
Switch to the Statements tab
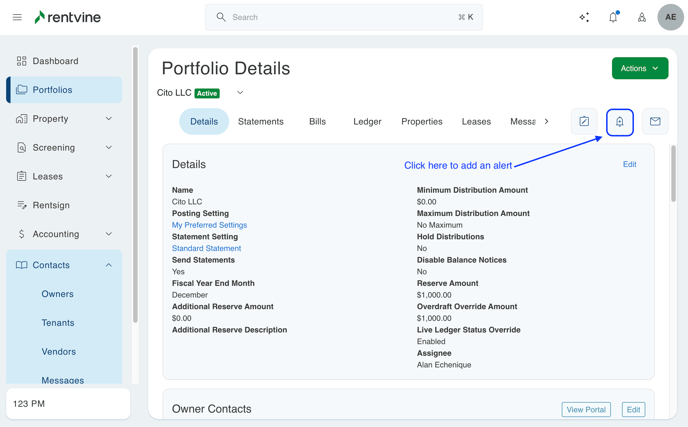pos(260,122)
